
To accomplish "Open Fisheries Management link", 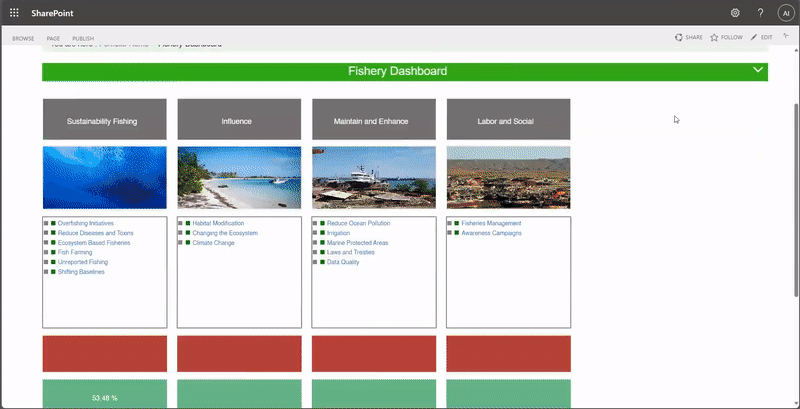I will pos(491,223).
